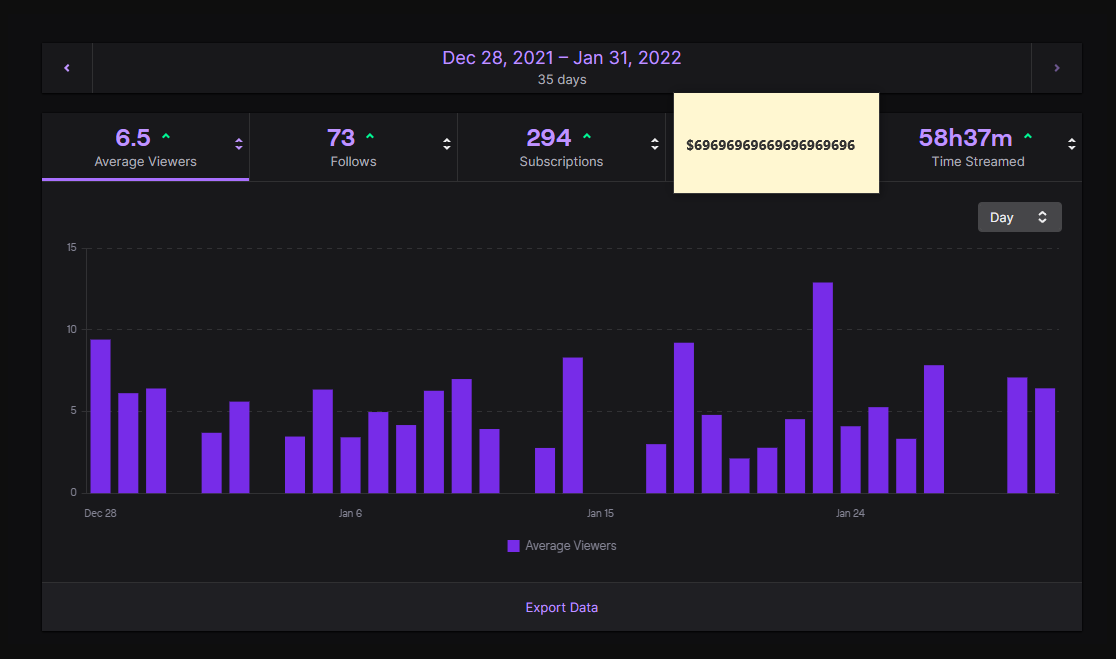Click the Export Data link
This screenshot has height=659, width=1116.
coord(562,608)
